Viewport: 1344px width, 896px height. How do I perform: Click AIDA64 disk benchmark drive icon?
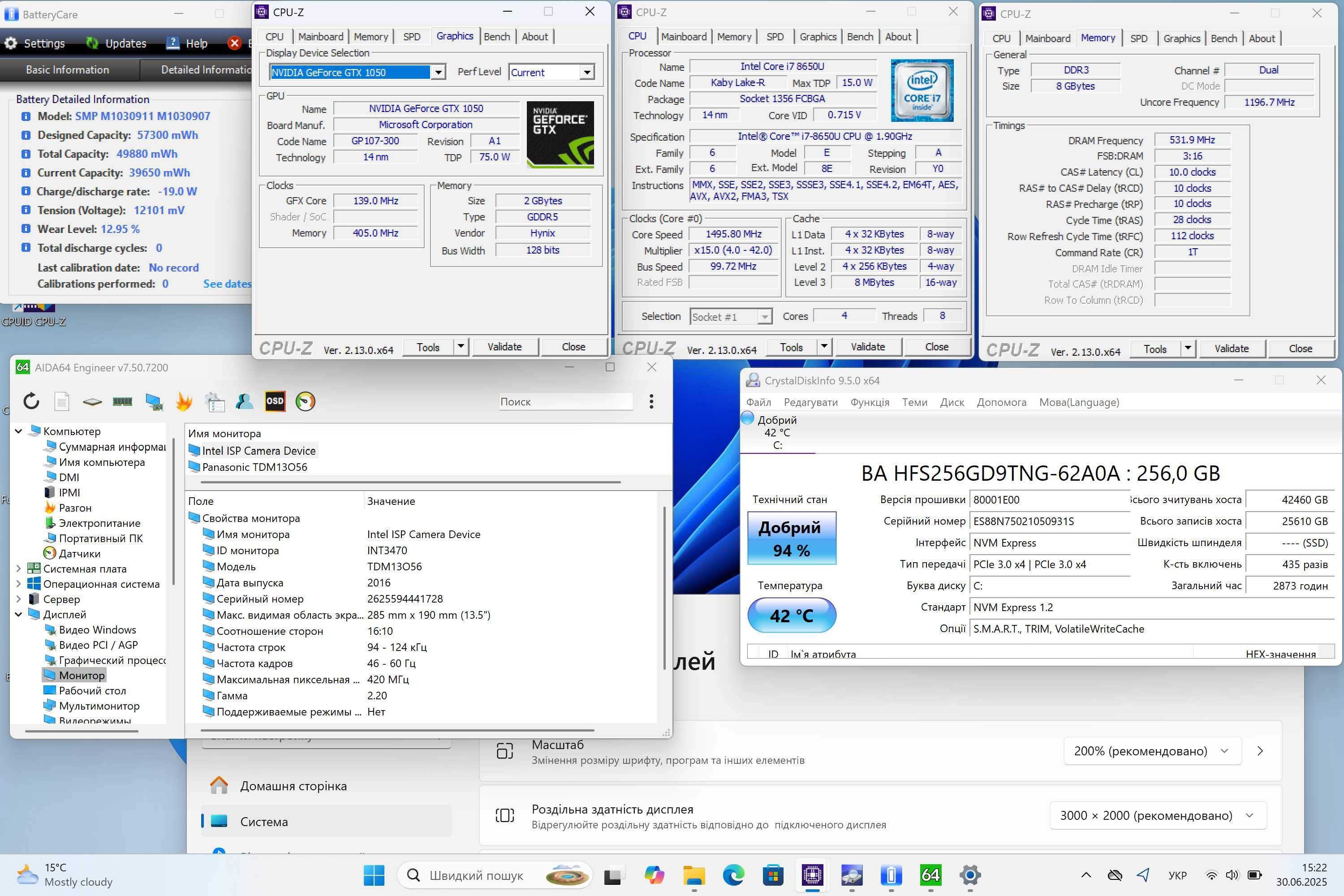coord(92,401)
